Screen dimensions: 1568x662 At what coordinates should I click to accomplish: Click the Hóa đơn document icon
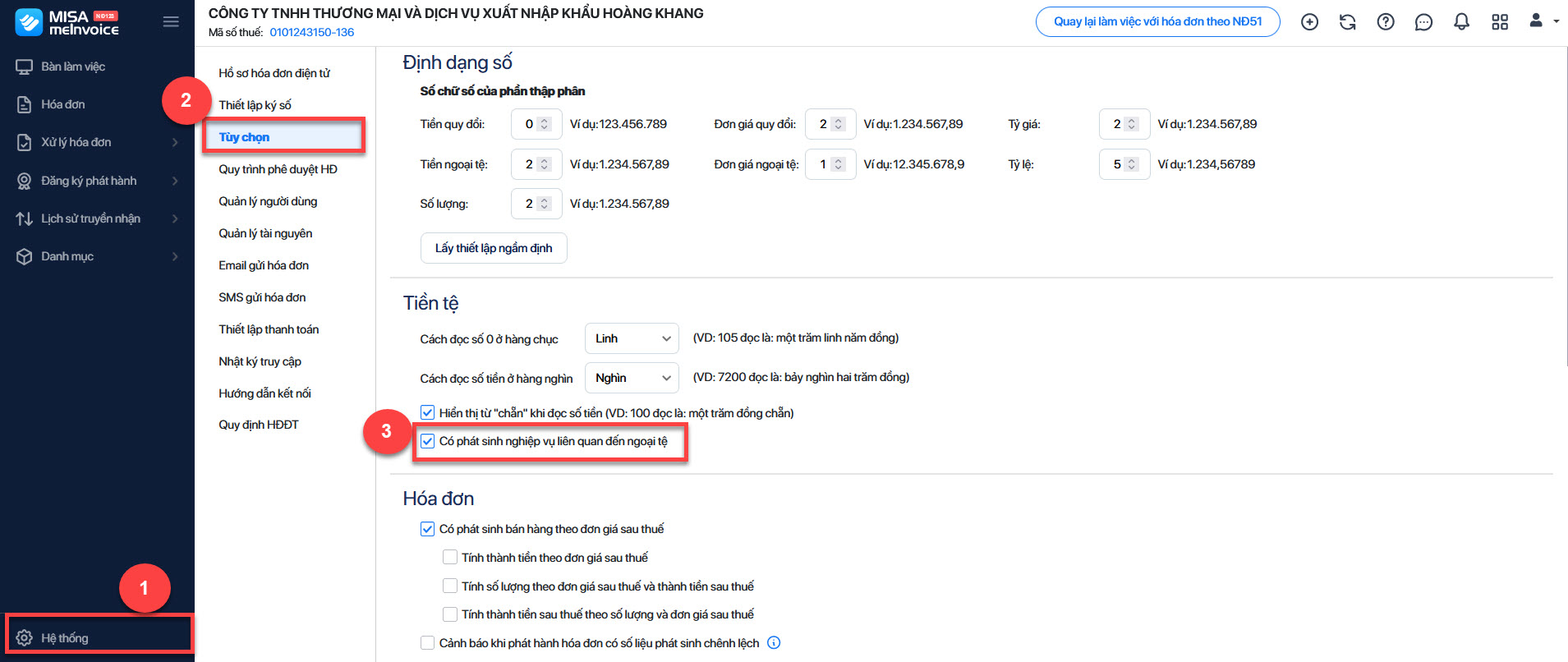tap(25, 104)
